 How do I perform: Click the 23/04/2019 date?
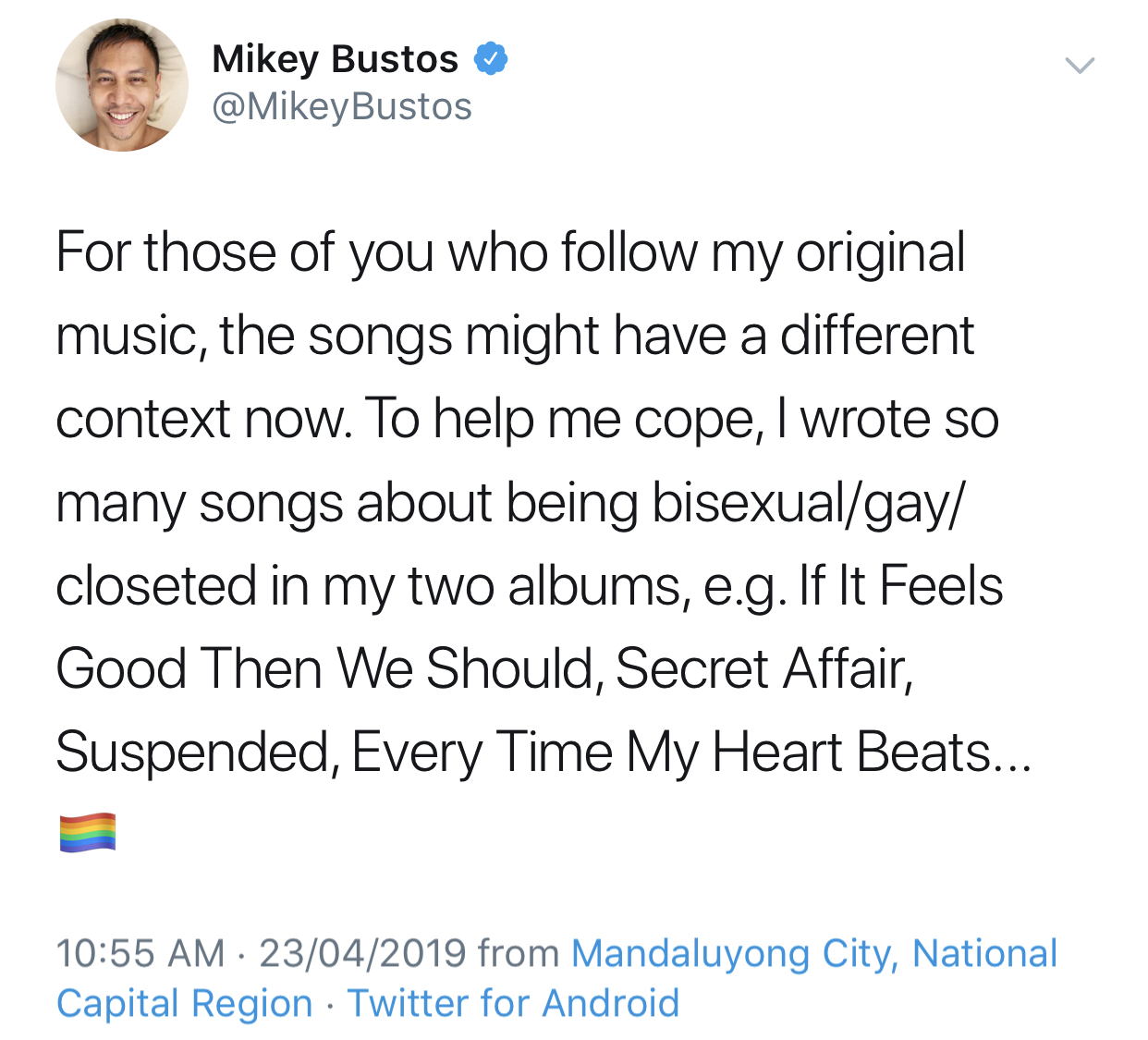(x=362, y=954)
